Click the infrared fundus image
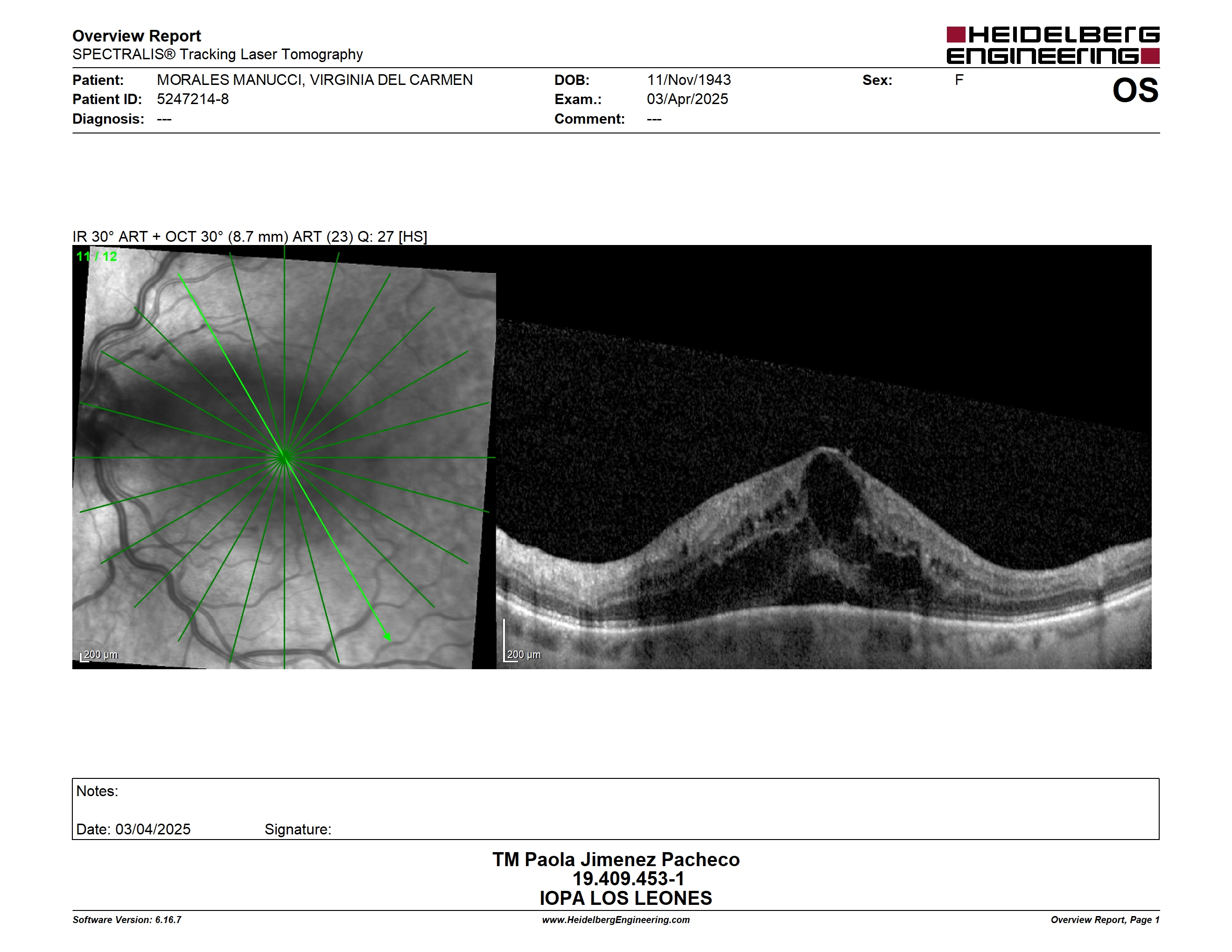Viewport: 1232px width, 952px height. point(284,457)
